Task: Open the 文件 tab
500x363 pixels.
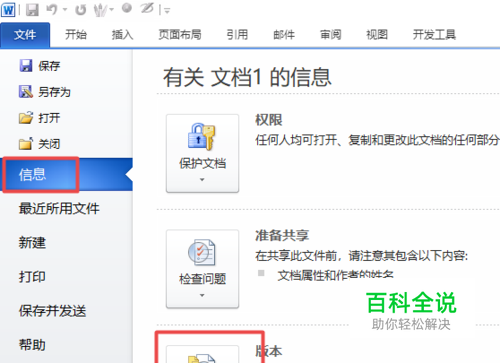Action: point(25,35)
